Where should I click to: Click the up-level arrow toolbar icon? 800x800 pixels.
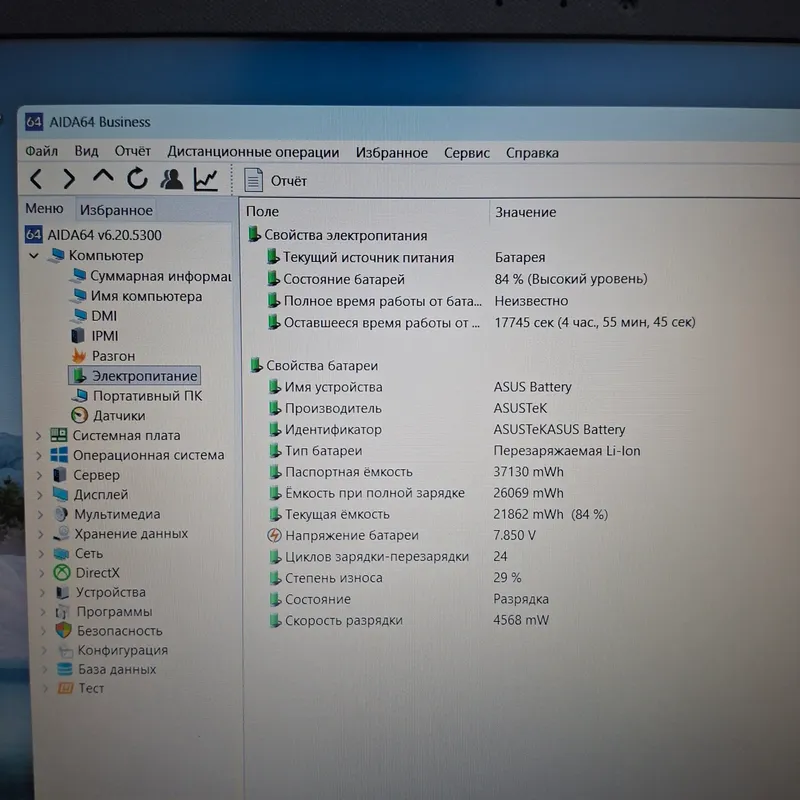click(x=103, y=177)
